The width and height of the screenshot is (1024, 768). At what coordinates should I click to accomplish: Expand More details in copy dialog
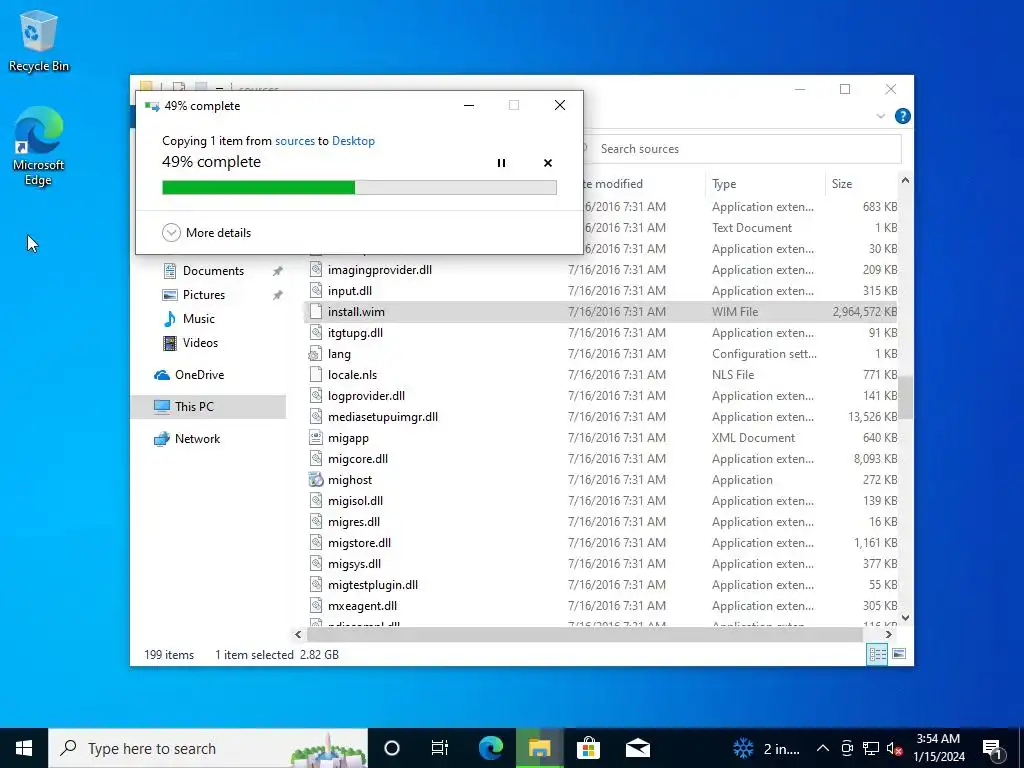pos(206,232)
